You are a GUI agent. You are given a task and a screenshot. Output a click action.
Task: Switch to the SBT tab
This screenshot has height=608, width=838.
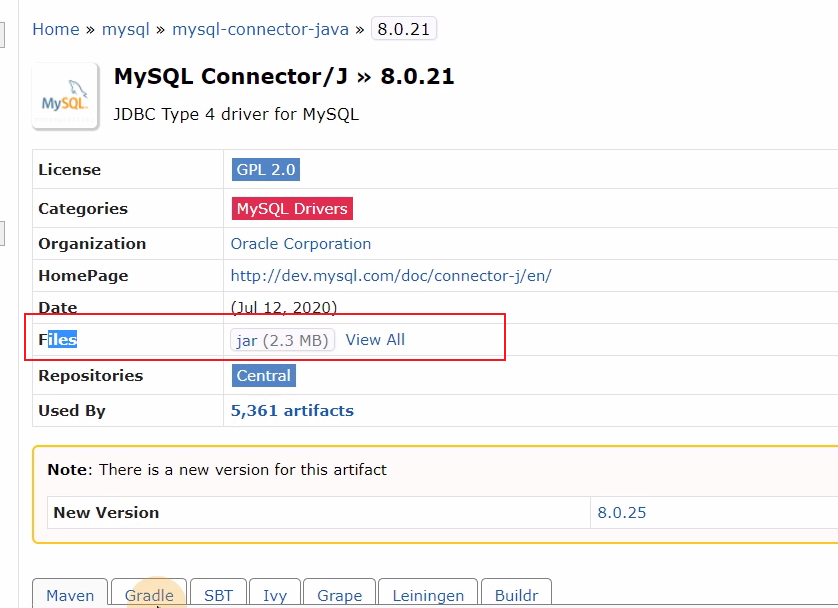[218, 594]
